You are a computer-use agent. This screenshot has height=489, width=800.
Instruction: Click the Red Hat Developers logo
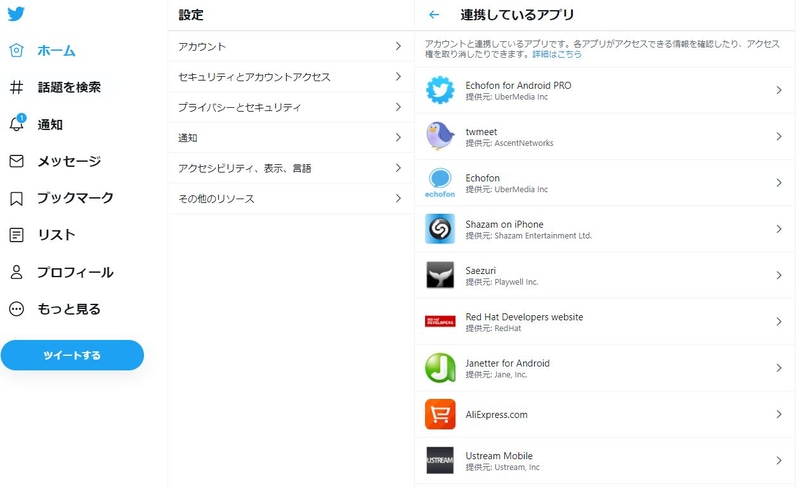click(440, 321)
